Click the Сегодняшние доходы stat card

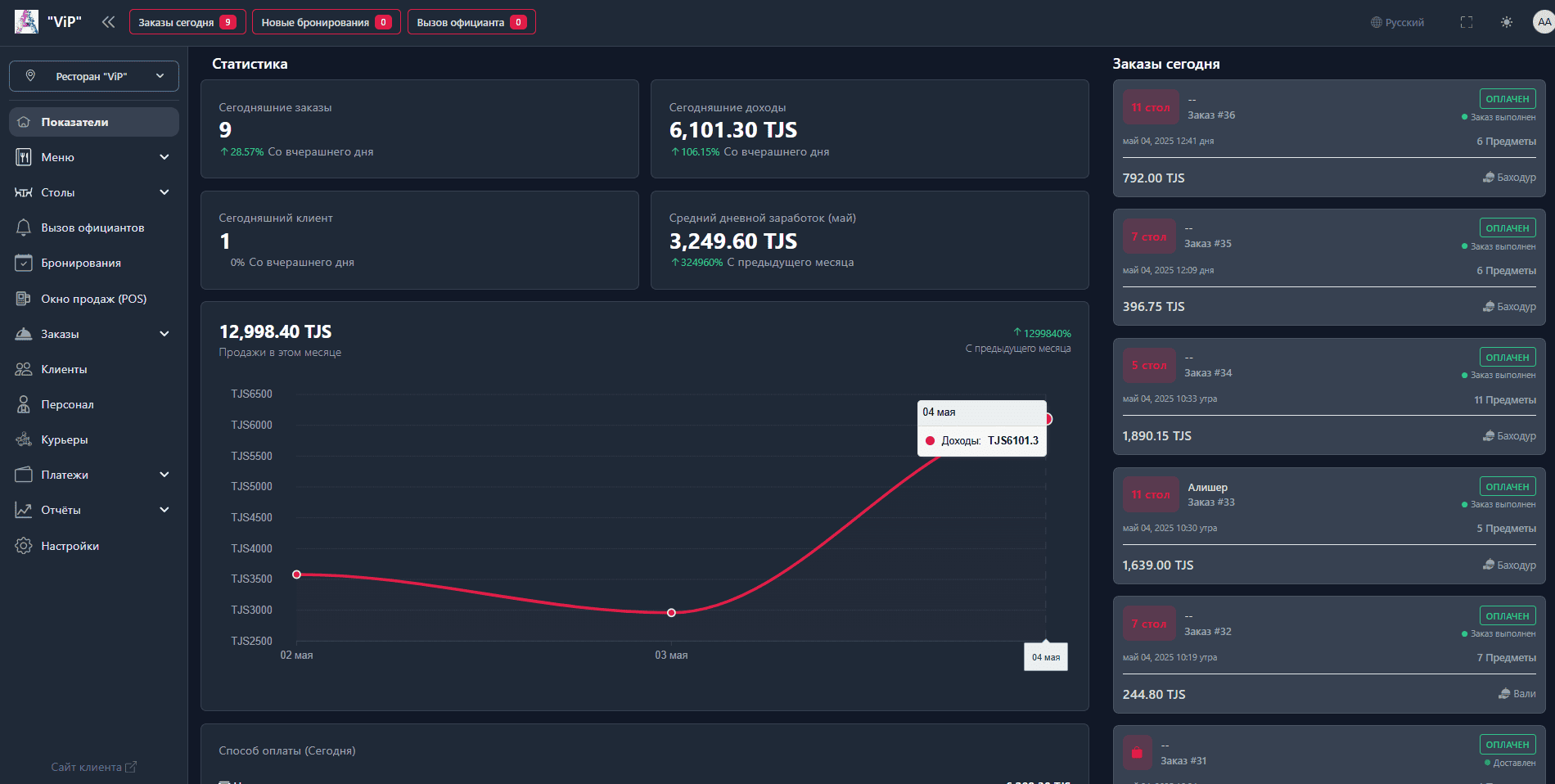pos(870,128)
